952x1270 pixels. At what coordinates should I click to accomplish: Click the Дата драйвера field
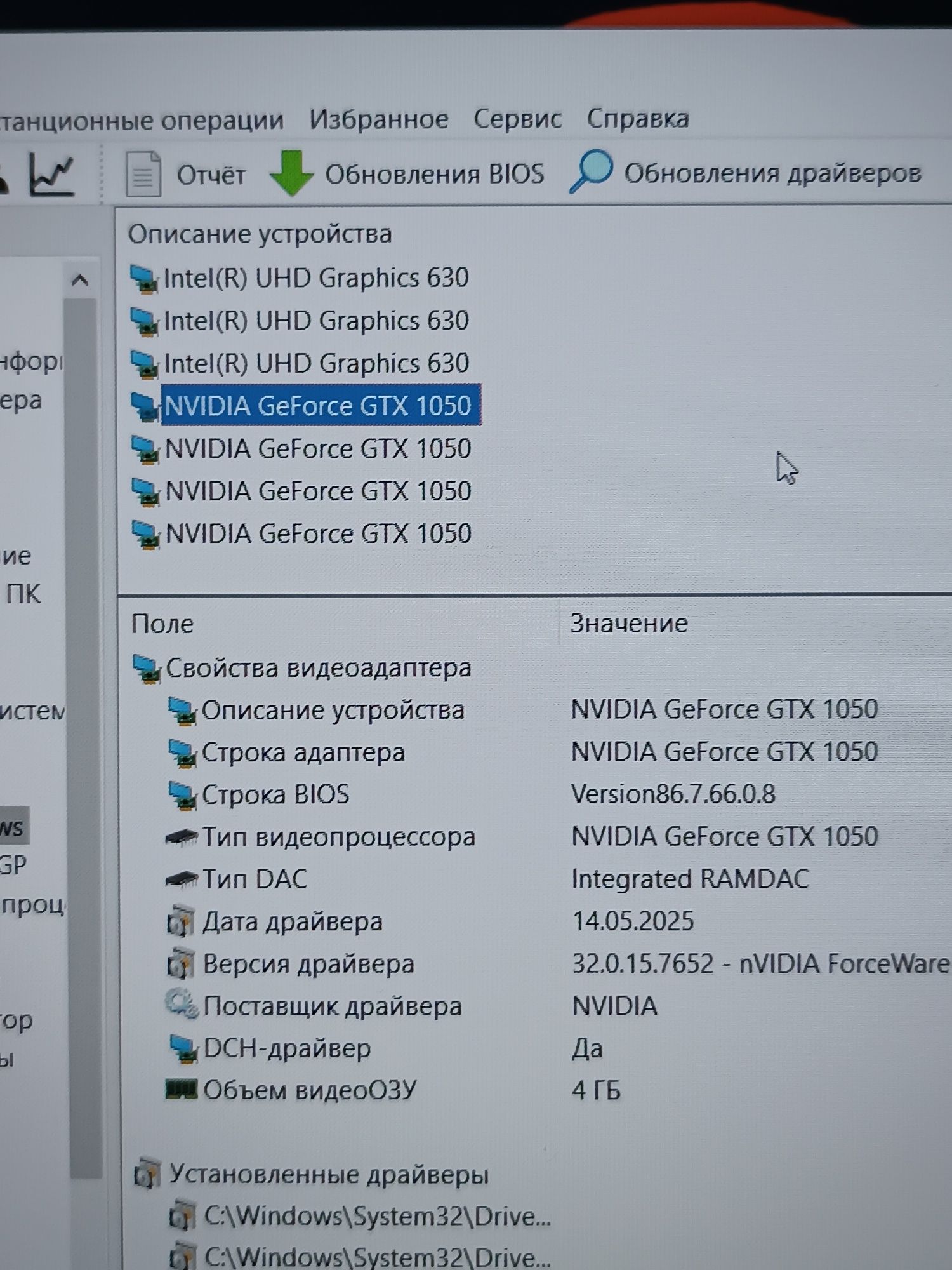[x=293, y=921]
